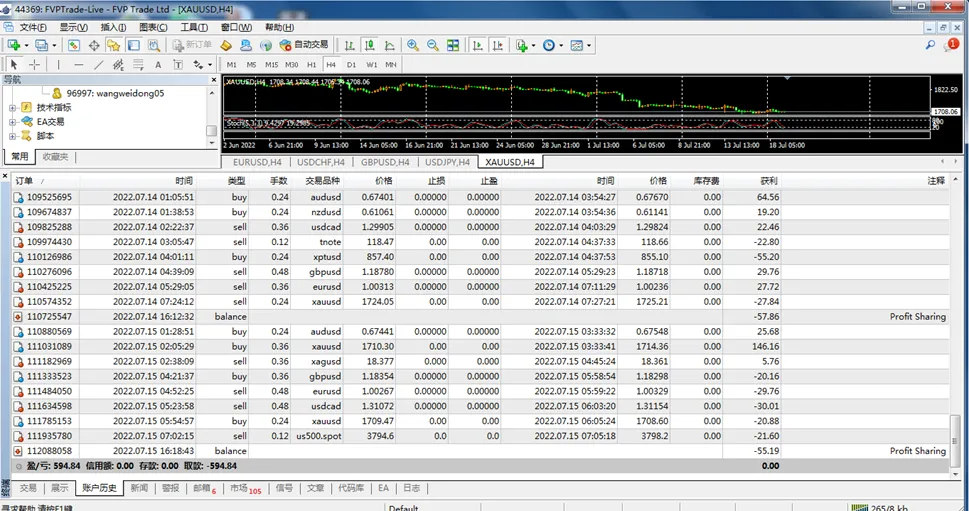Image resolution: width=969 pixels, height=511 pixels.
Task: Open search magnifier at top right
Action: (x=929, y=45)
